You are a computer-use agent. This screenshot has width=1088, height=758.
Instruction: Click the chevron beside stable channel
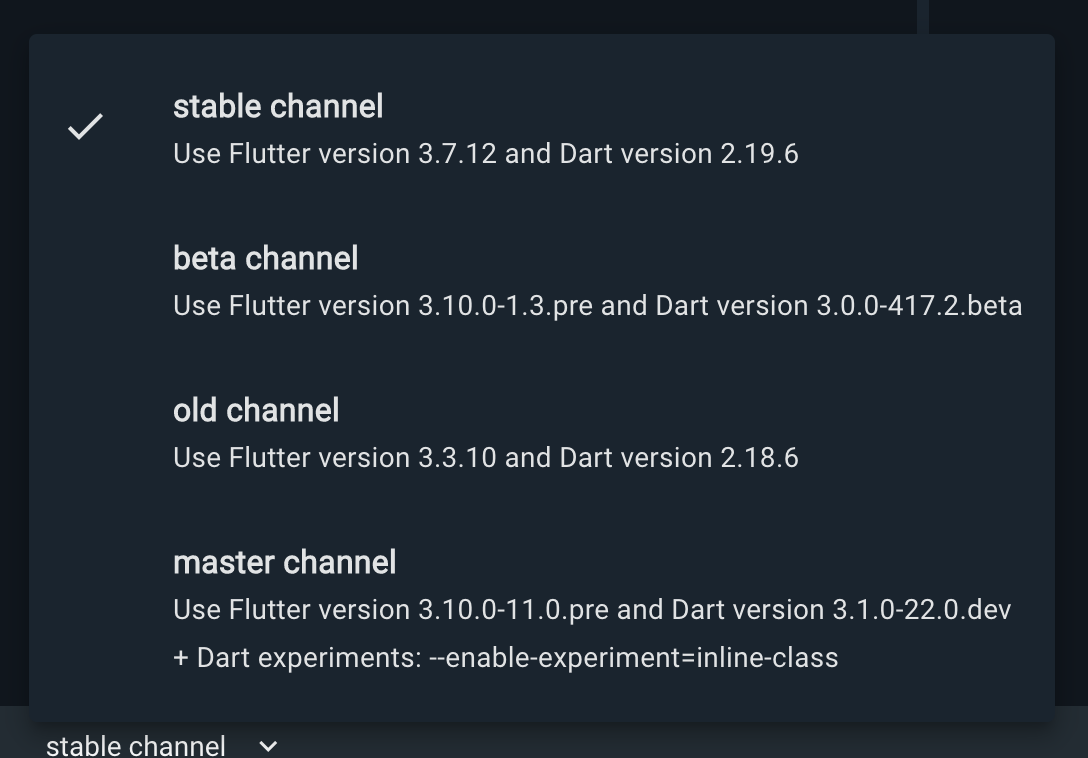(267, 746)
